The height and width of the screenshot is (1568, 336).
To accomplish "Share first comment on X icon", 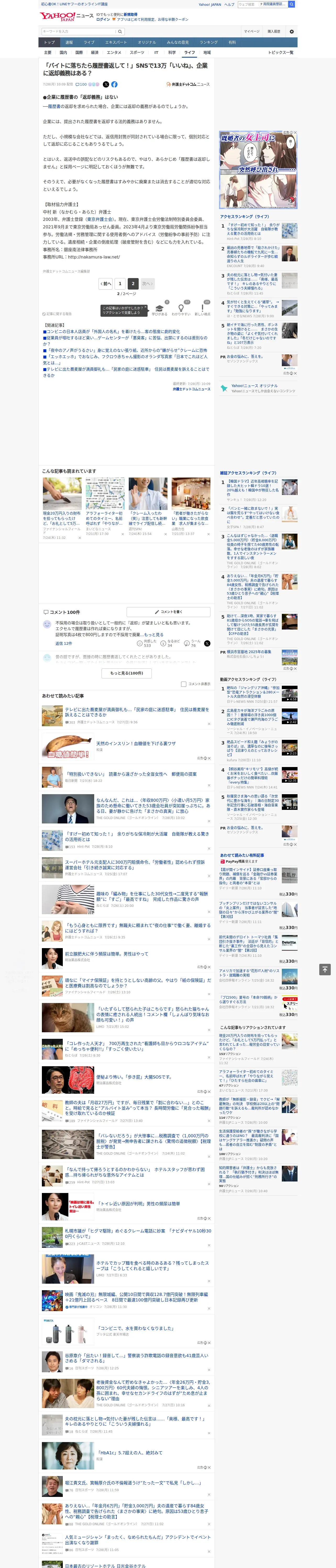I will pos(207,643).
